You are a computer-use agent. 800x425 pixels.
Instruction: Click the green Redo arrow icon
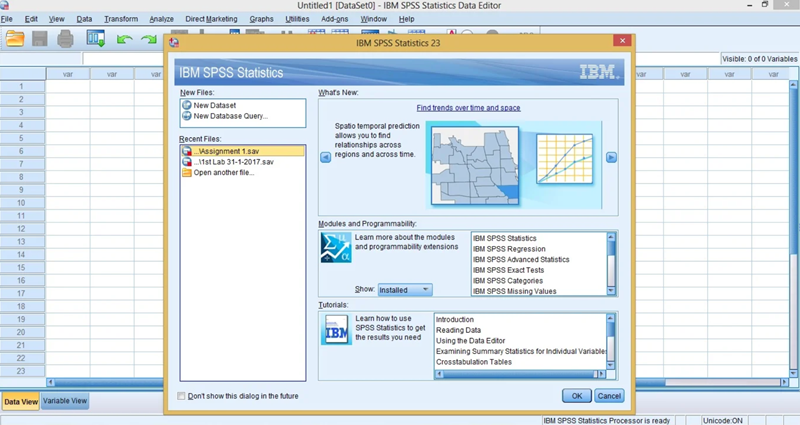tap(148, 39)
